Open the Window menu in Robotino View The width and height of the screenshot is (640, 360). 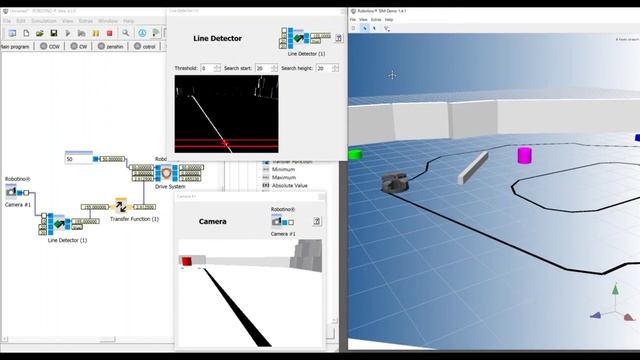click(108, 21)
